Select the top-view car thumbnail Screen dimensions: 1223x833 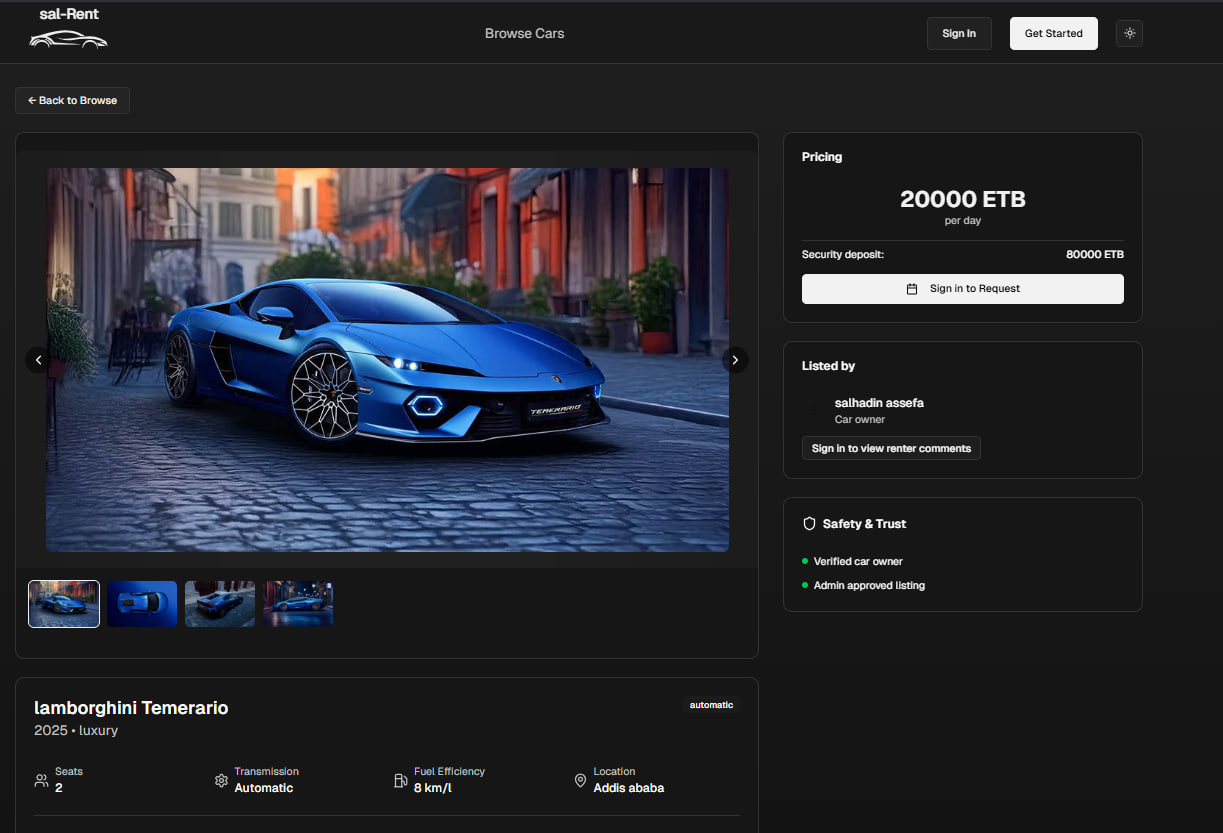[142, 604]
